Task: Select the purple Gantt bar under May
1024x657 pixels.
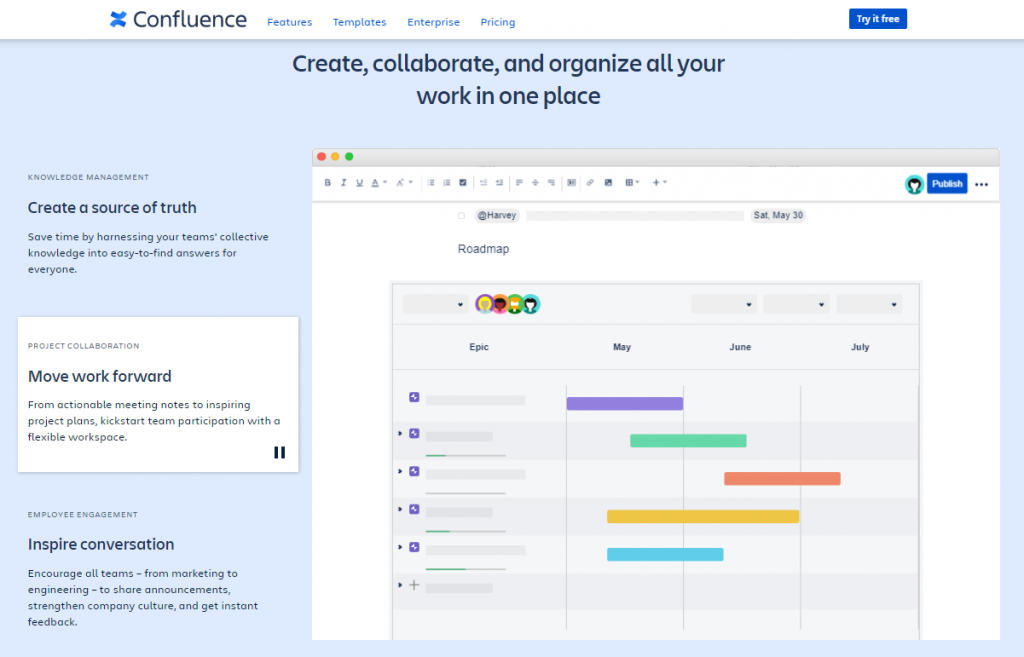Action: pos(624,402)
